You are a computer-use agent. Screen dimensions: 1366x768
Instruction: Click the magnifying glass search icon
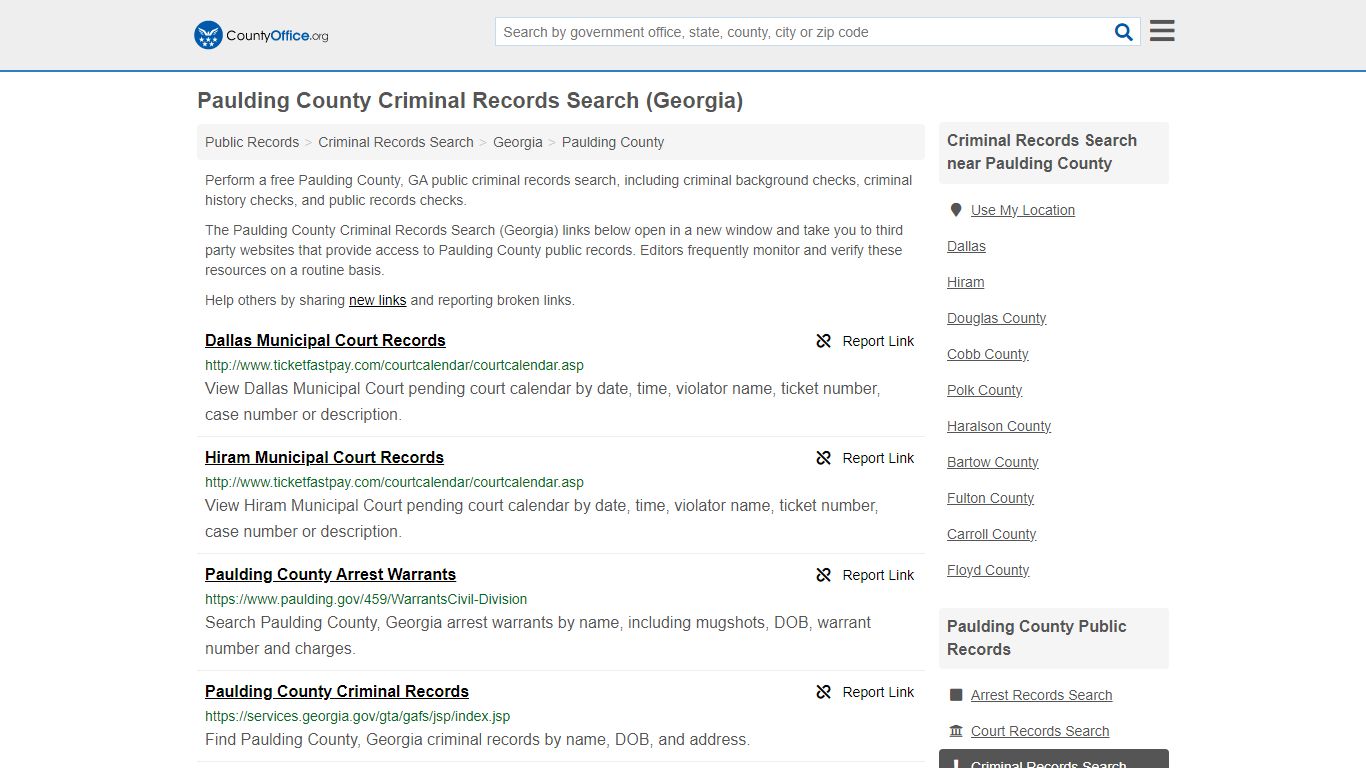(1123, 32)
